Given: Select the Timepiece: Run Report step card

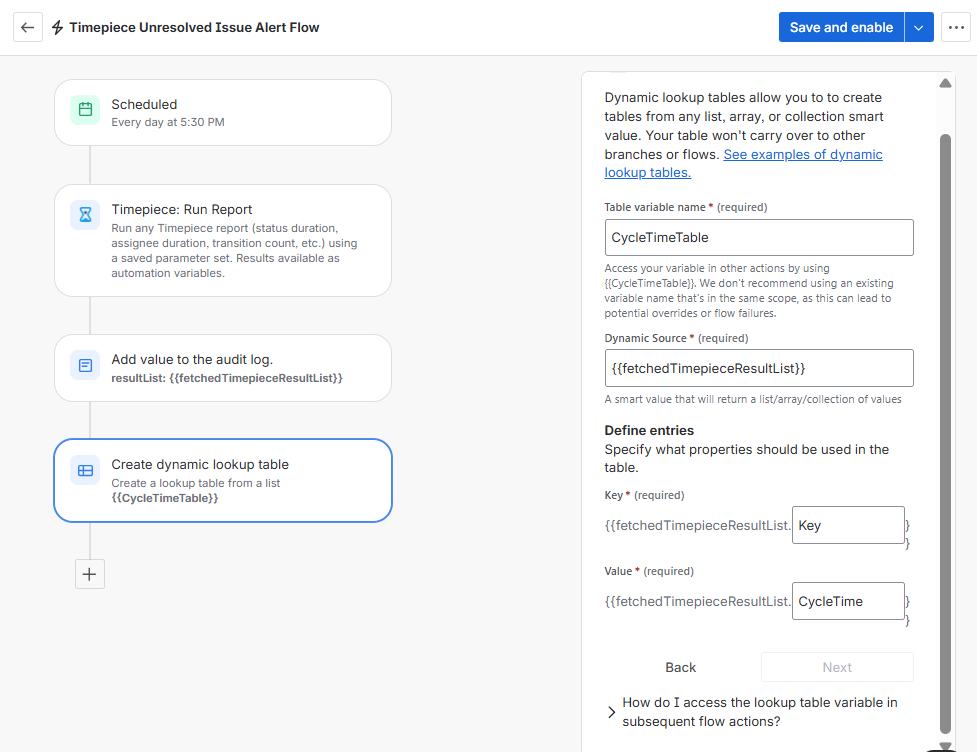Looking at the screenshot, I should [223, 240].
